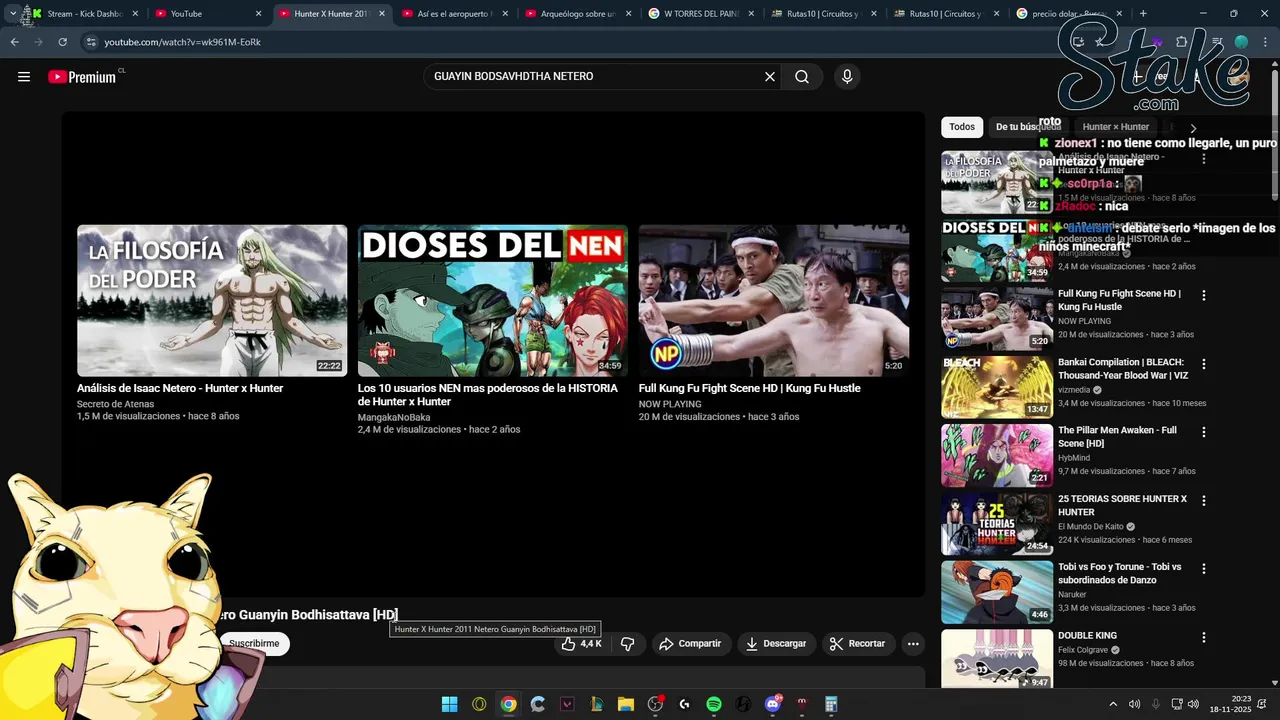The image size is (1280, 720).
Task: Run the search with the magnifier button
Action: coord(802,77)
